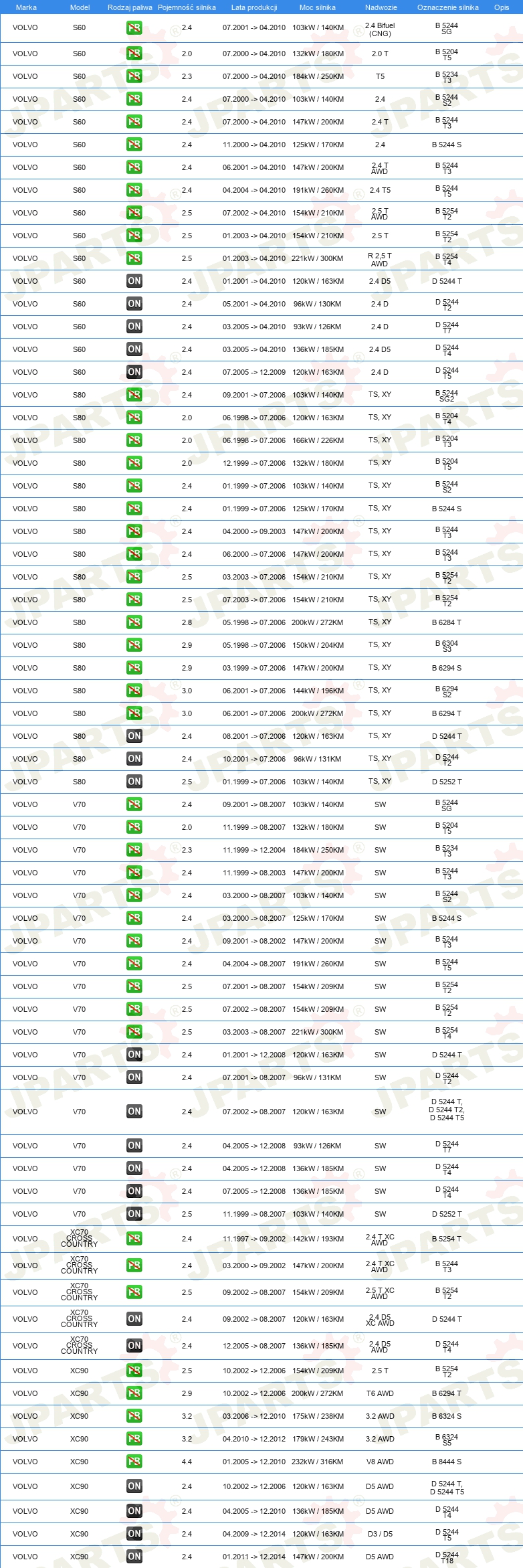
Task: Click the Moc silnika column header
Action: point(318,7)
